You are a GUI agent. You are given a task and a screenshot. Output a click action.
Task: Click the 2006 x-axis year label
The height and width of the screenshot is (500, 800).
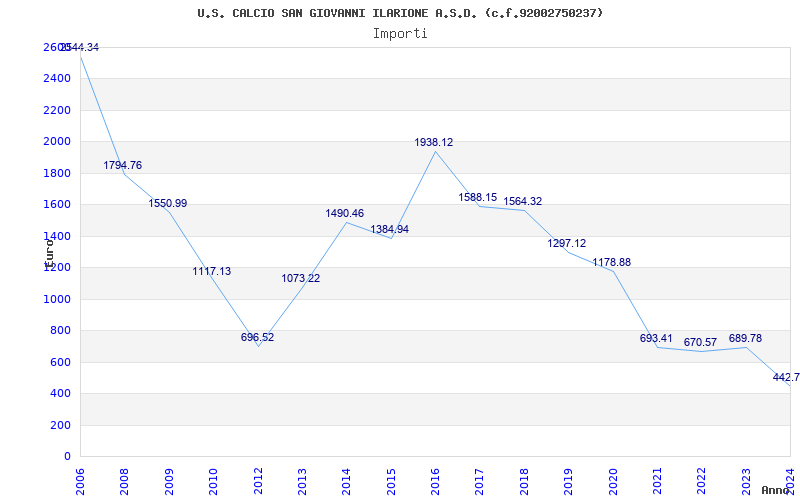click(x=80, y=481)
